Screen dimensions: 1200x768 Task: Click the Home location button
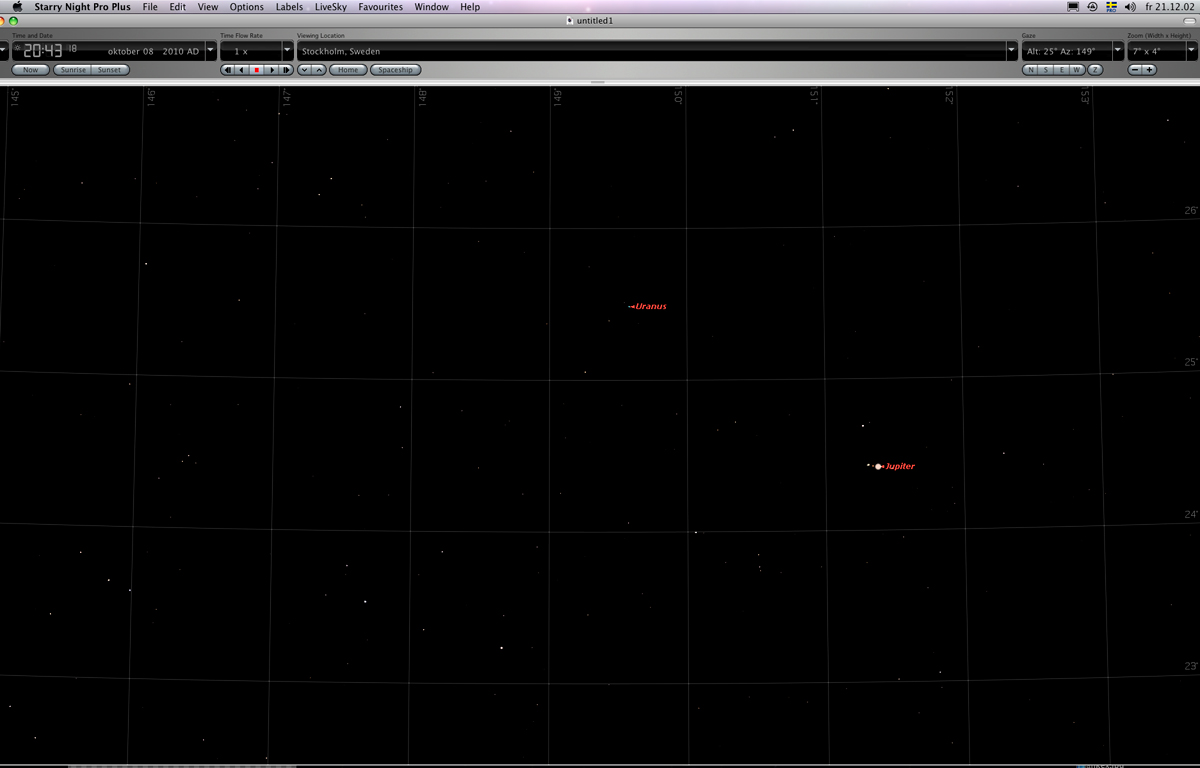[x=348, y=70]
